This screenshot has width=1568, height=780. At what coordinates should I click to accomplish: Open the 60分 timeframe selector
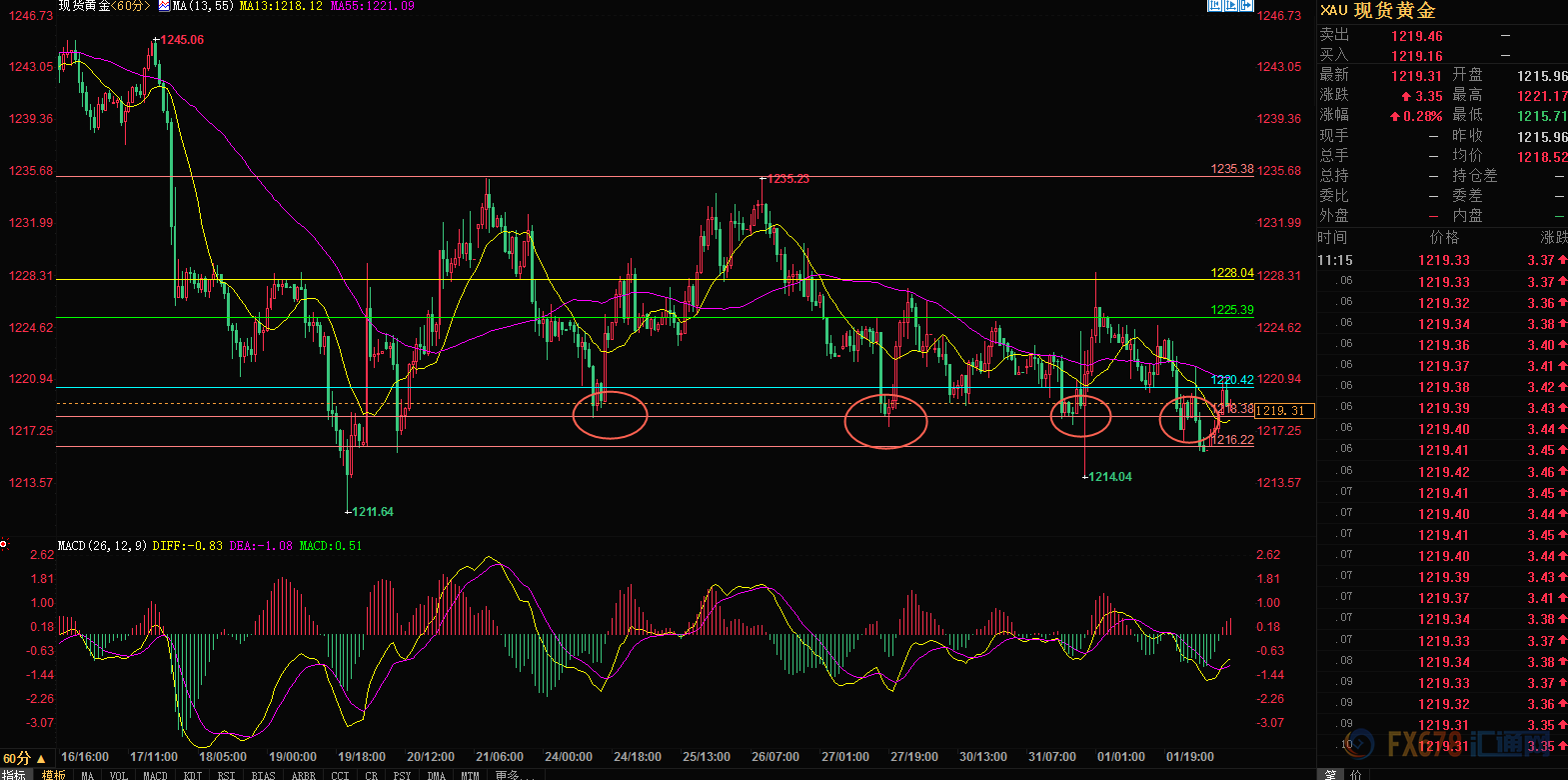[x=24, y=758]
